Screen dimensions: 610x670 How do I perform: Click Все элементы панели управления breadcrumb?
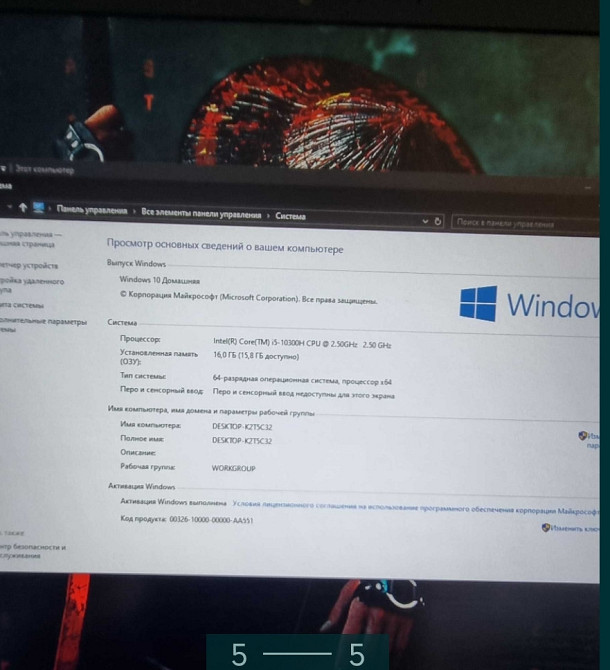point(201,214)
